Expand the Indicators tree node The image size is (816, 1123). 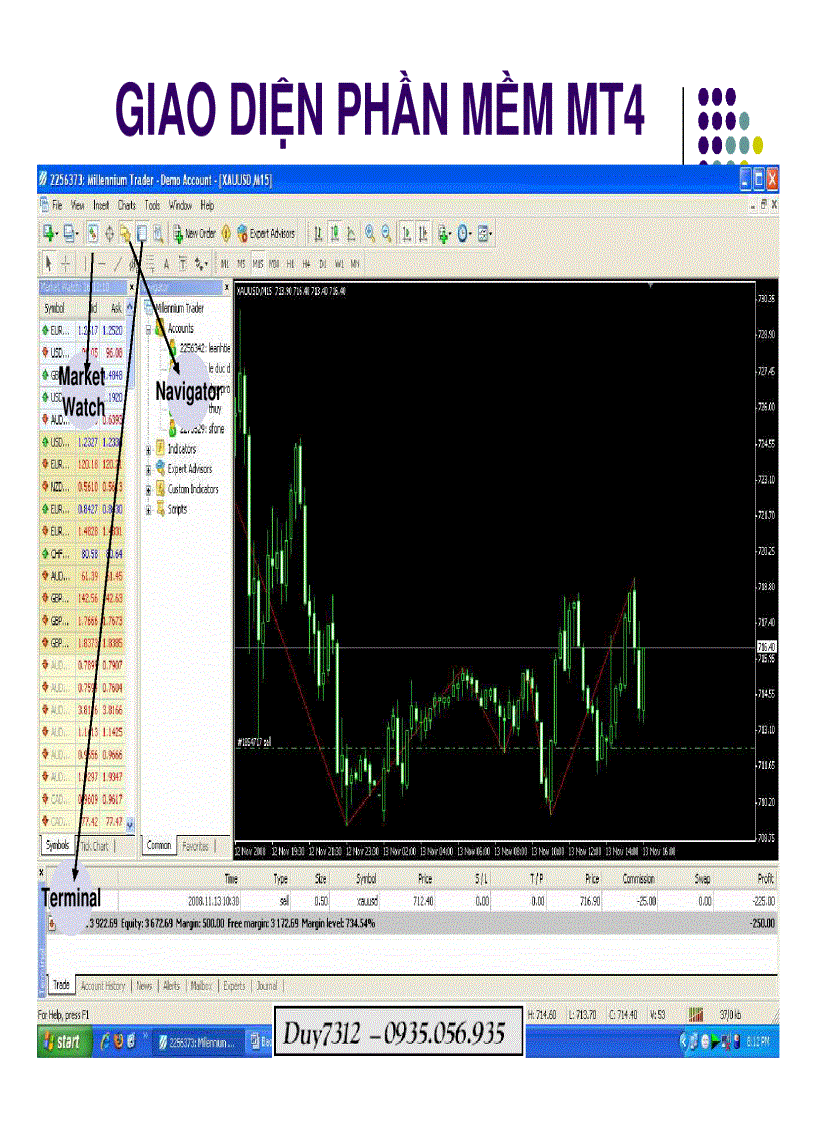point(149,449)
